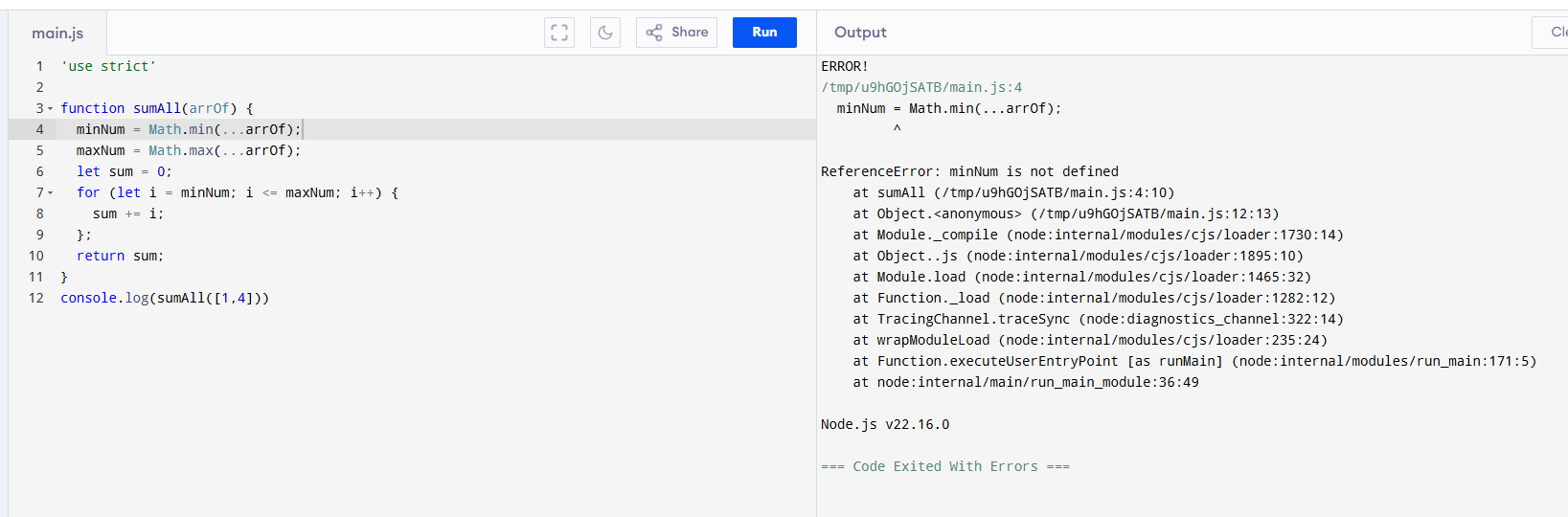Viewport: 1568px width, 517px height.
Task: Select the main.js file tab
Action: point(57,34)
